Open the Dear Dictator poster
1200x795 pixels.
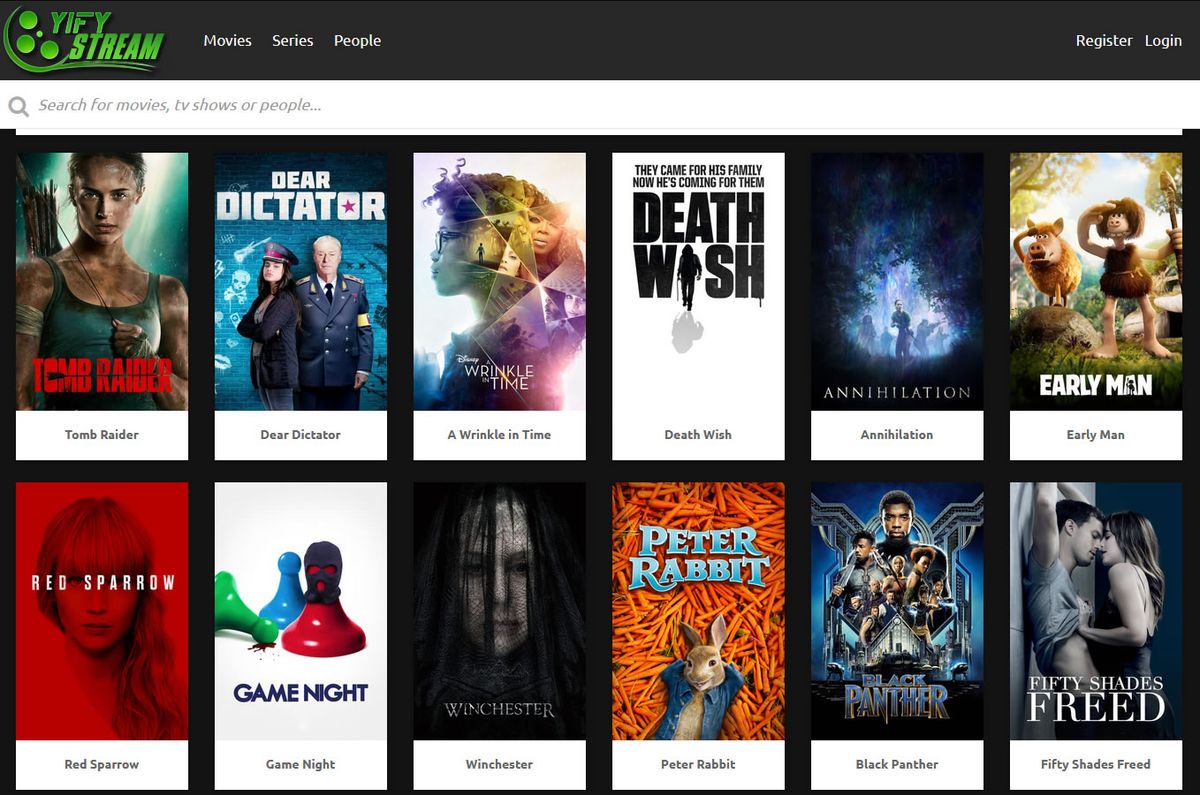(301, 281)
